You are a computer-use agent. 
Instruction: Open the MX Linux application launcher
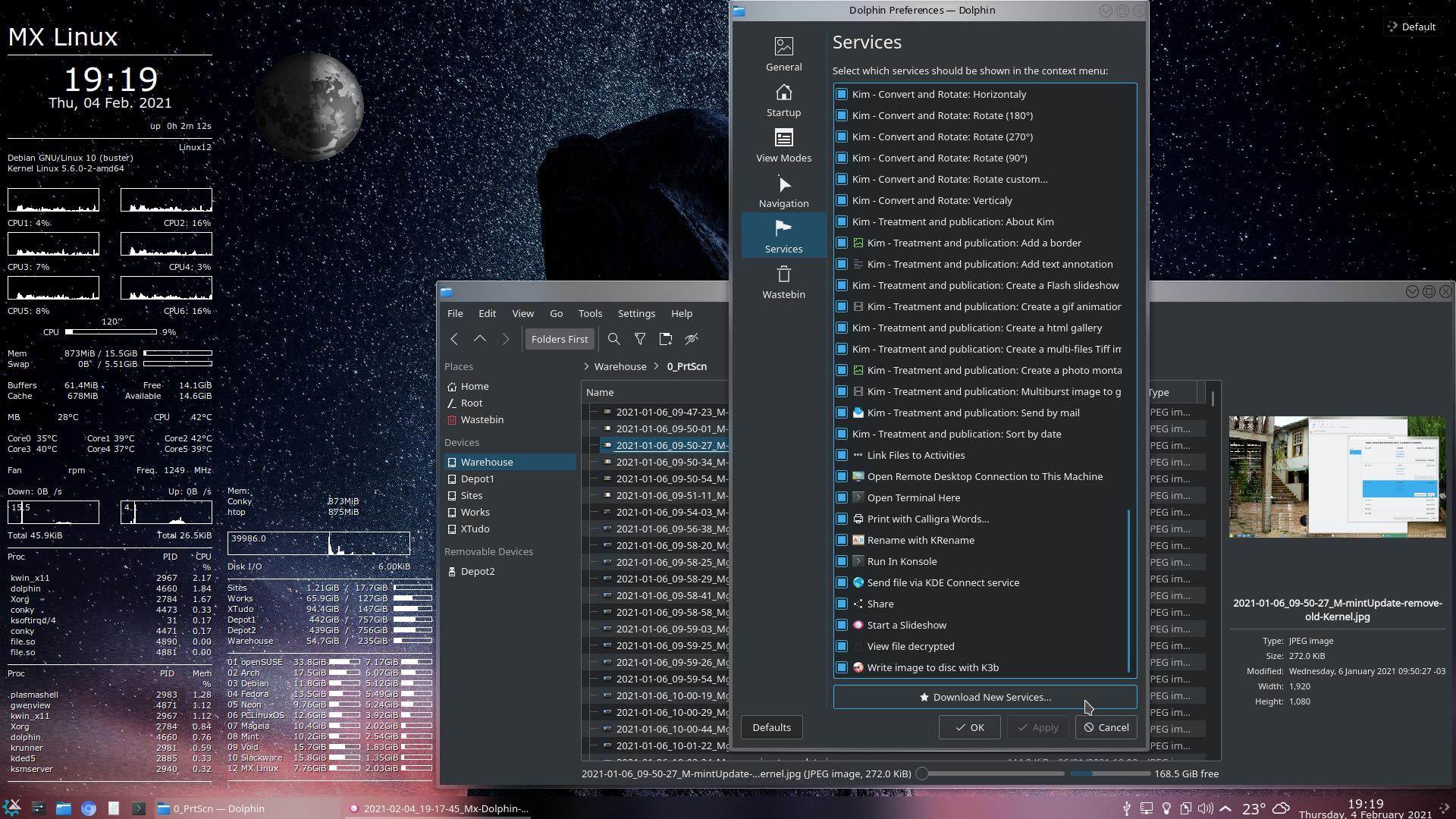tap(13, 808)
